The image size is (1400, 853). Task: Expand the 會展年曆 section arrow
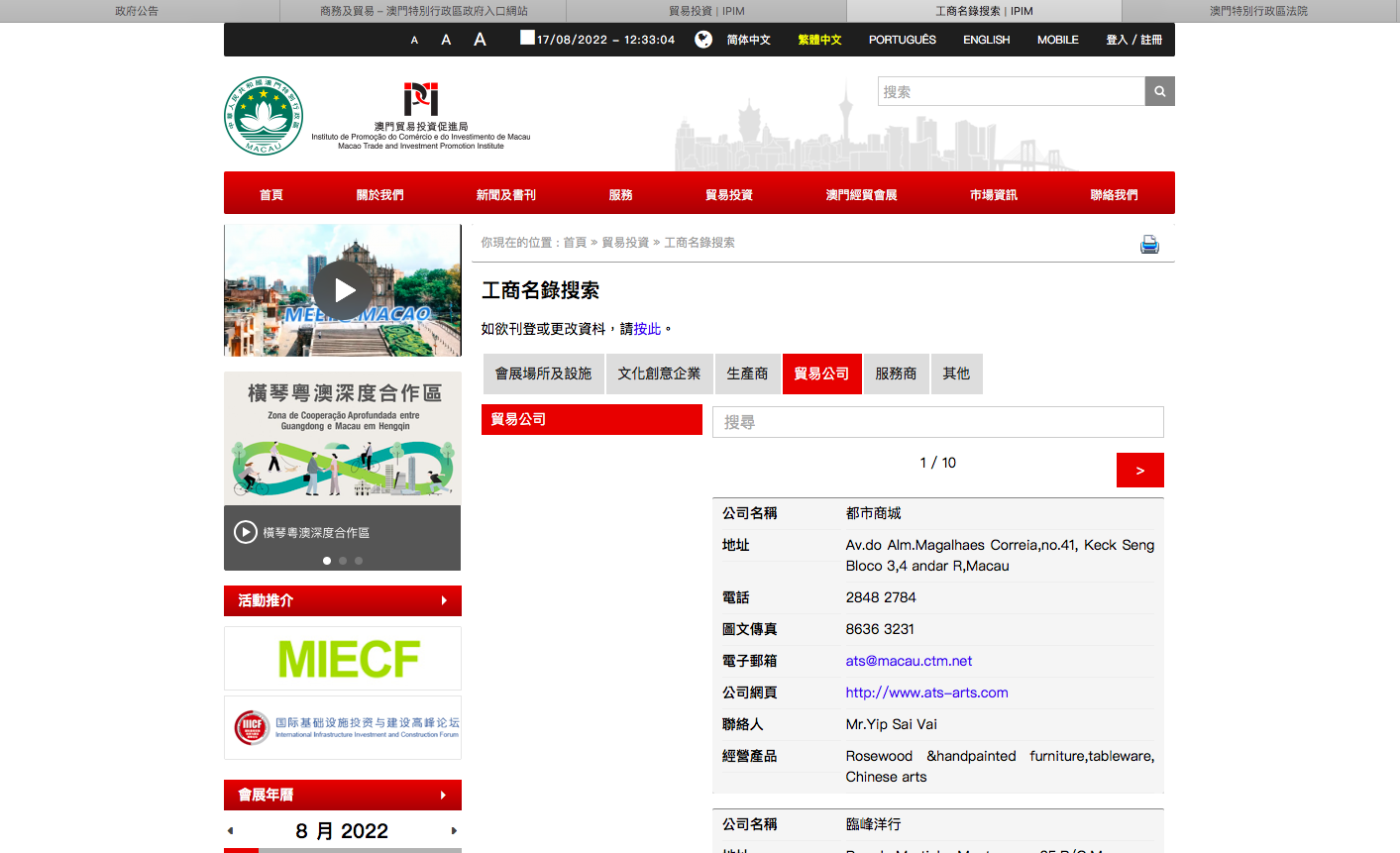pos(443,795)
